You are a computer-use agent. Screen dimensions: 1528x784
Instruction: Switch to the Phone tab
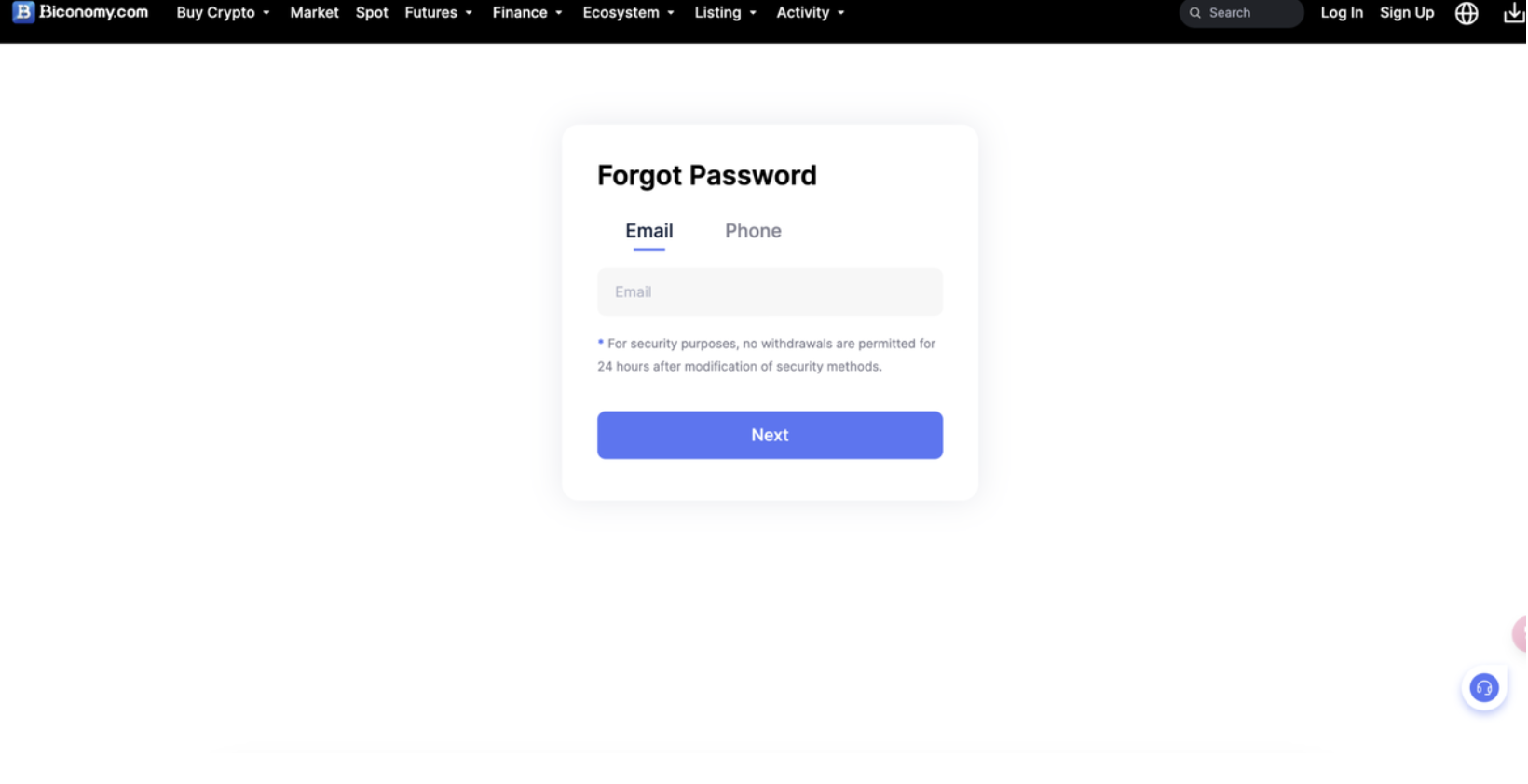pos(753,231)
